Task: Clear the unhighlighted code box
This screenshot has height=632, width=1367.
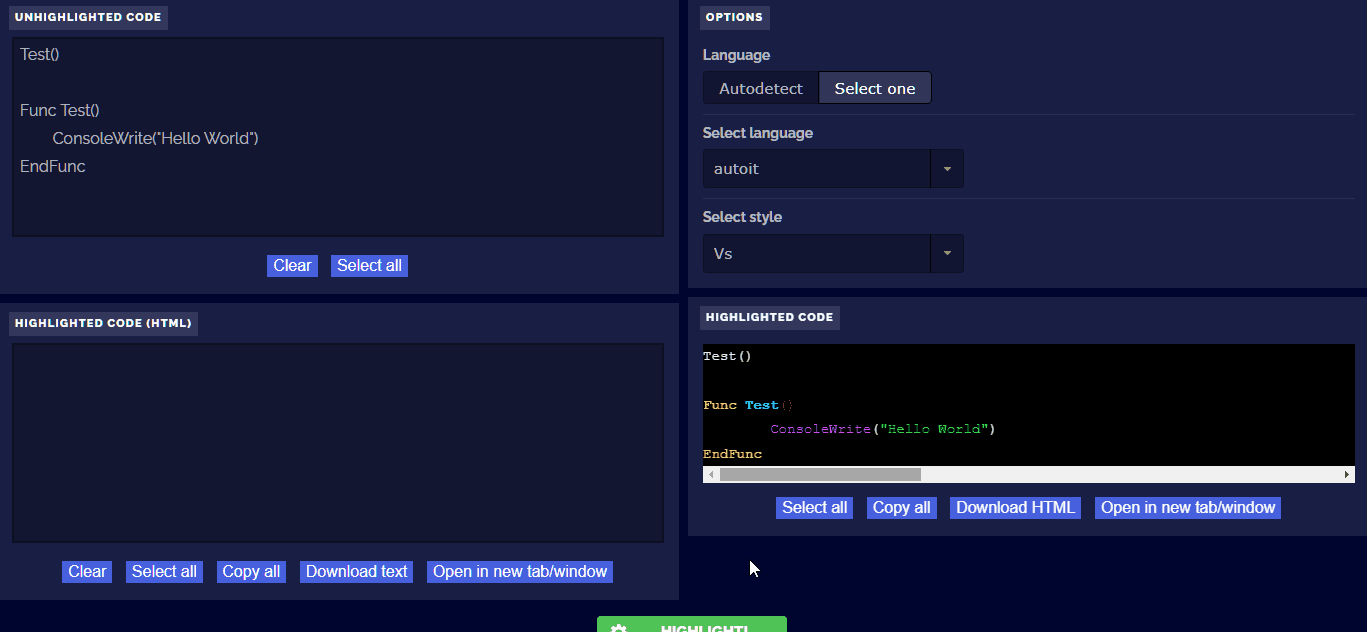Action: pos(292,265)
